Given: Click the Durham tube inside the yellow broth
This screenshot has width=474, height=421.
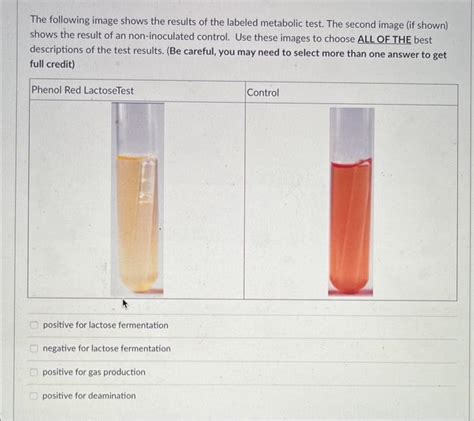Looking at the screenshot, I should [x=147, y=182].
